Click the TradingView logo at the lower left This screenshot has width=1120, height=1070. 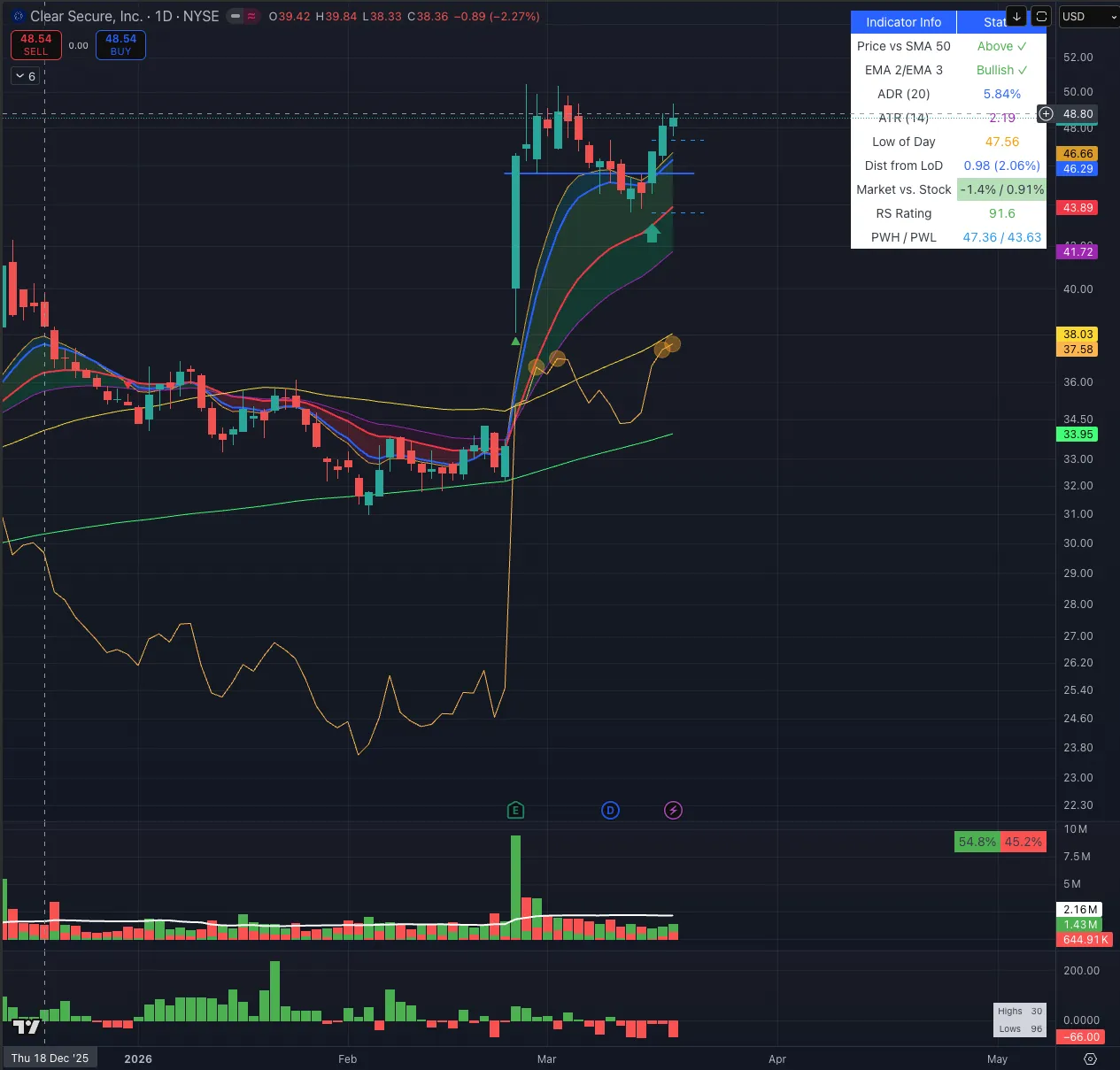[x=27, y=1027]
